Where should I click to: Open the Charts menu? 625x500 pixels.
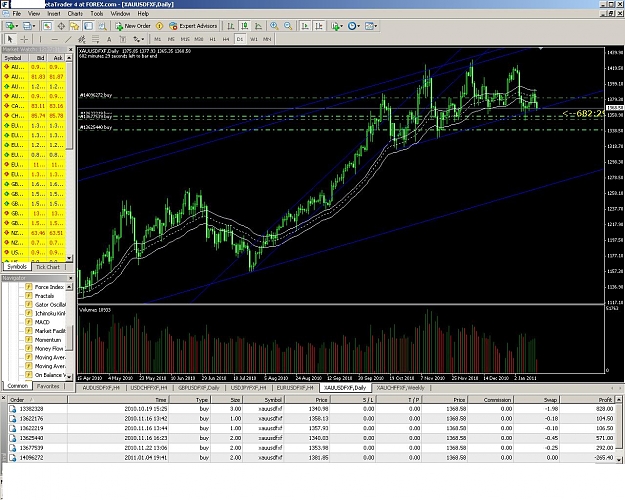pyautogui.click(x=75, y=14)
